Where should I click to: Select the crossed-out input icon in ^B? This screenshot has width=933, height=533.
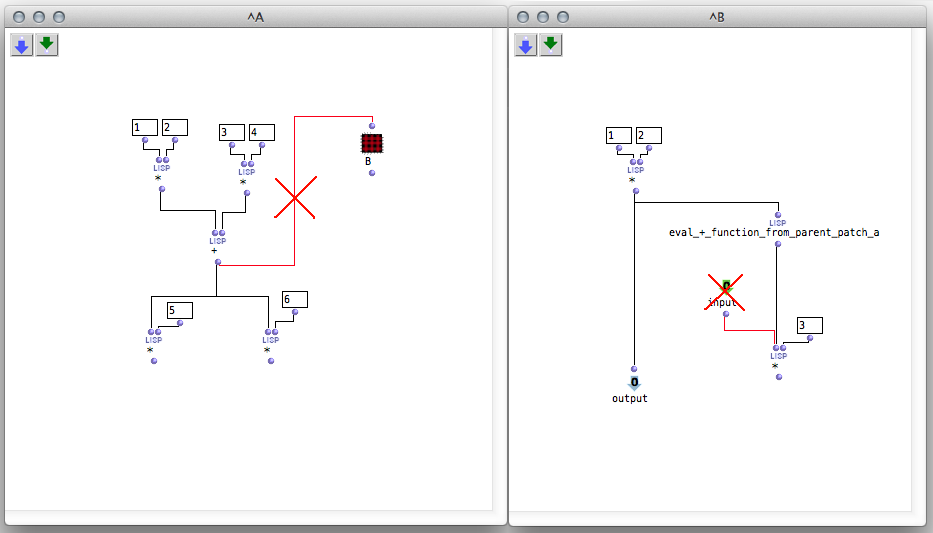[x=726, y=287]
